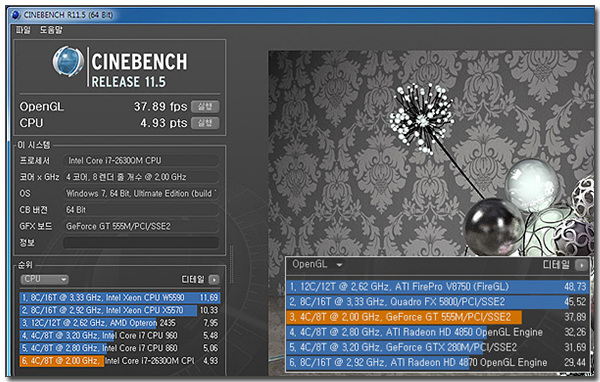
Task: Select the ATI FirePro V8750 OpenGL entry
Action: tap(436, 287)
